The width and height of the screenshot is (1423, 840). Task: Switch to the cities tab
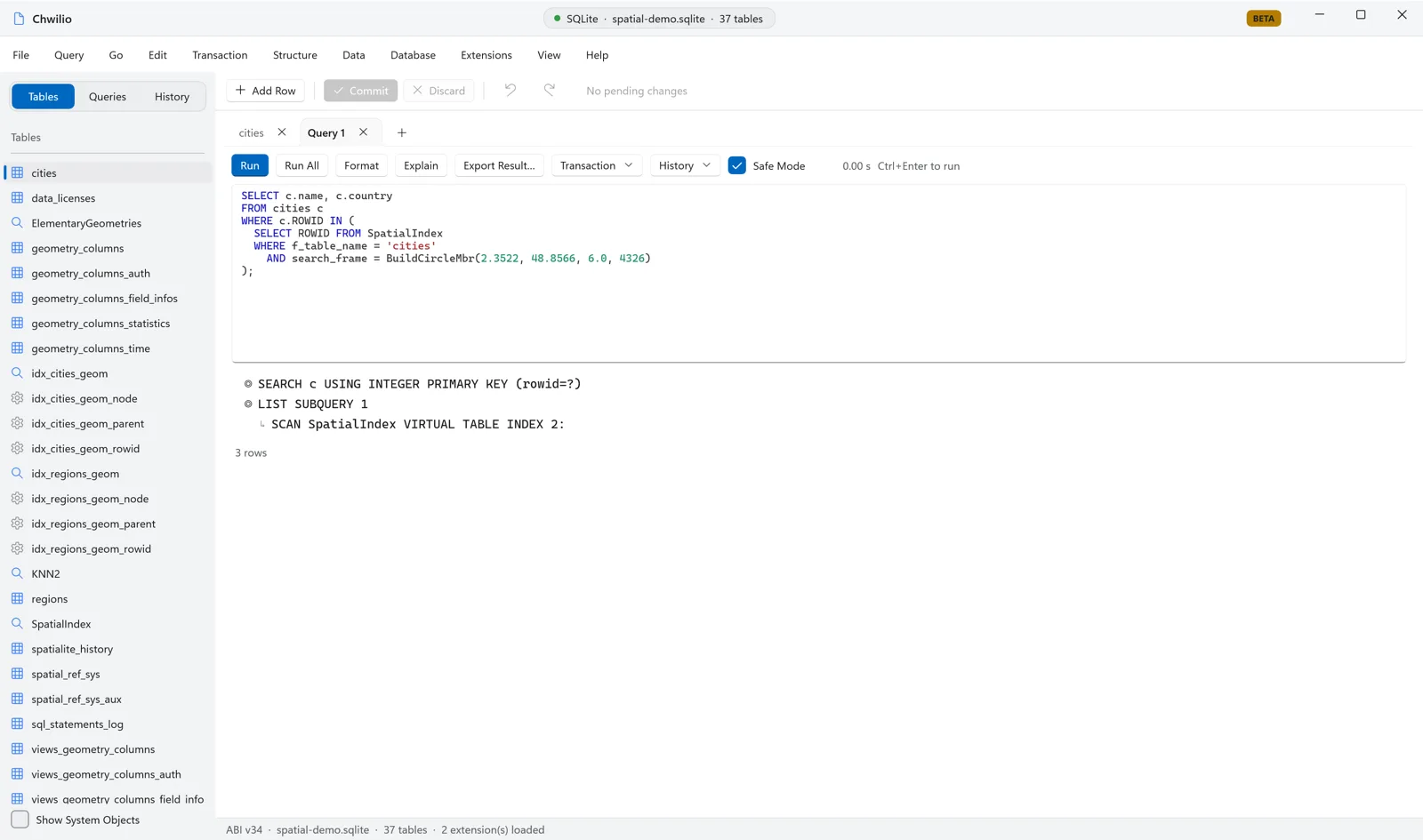click(251, 132)
